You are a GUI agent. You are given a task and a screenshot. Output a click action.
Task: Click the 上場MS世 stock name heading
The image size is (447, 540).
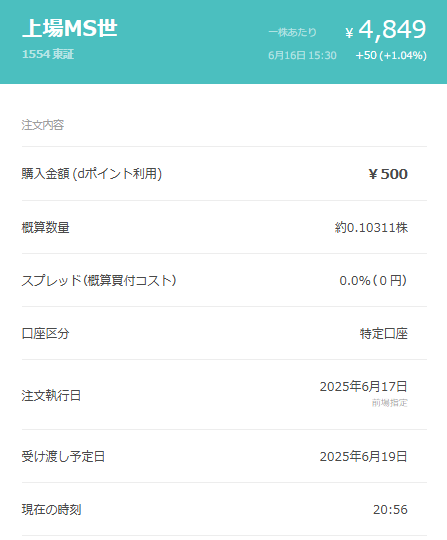click(x=70, y=28)
